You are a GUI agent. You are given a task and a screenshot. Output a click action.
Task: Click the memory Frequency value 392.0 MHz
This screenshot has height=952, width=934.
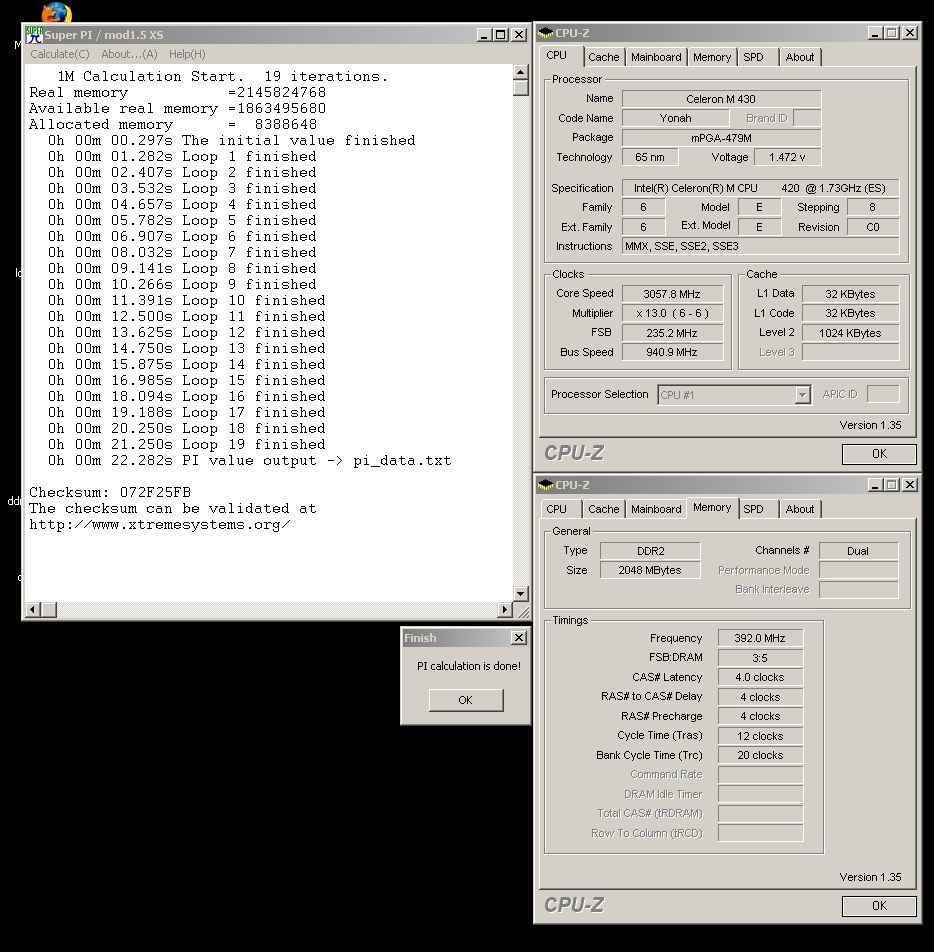click(760, 638)
